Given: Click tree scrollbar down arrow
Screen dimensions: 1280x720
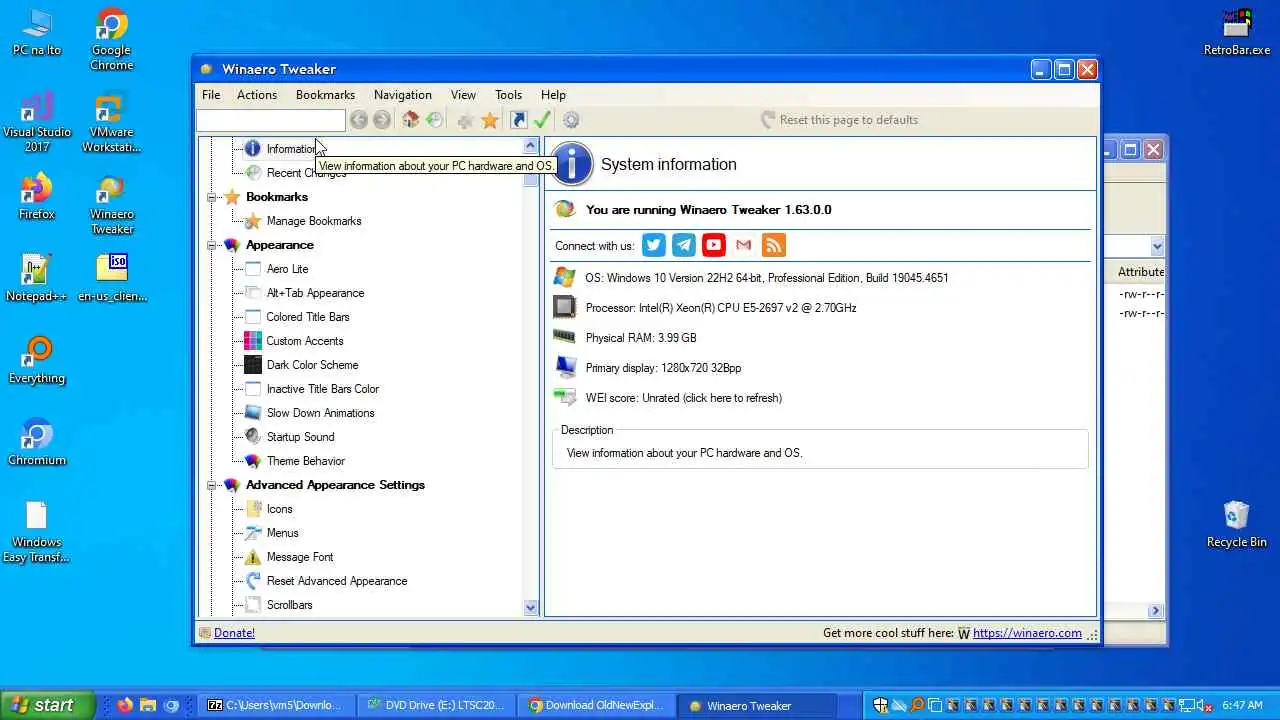Looking at the screenshot, I should (x=531, y=607).
